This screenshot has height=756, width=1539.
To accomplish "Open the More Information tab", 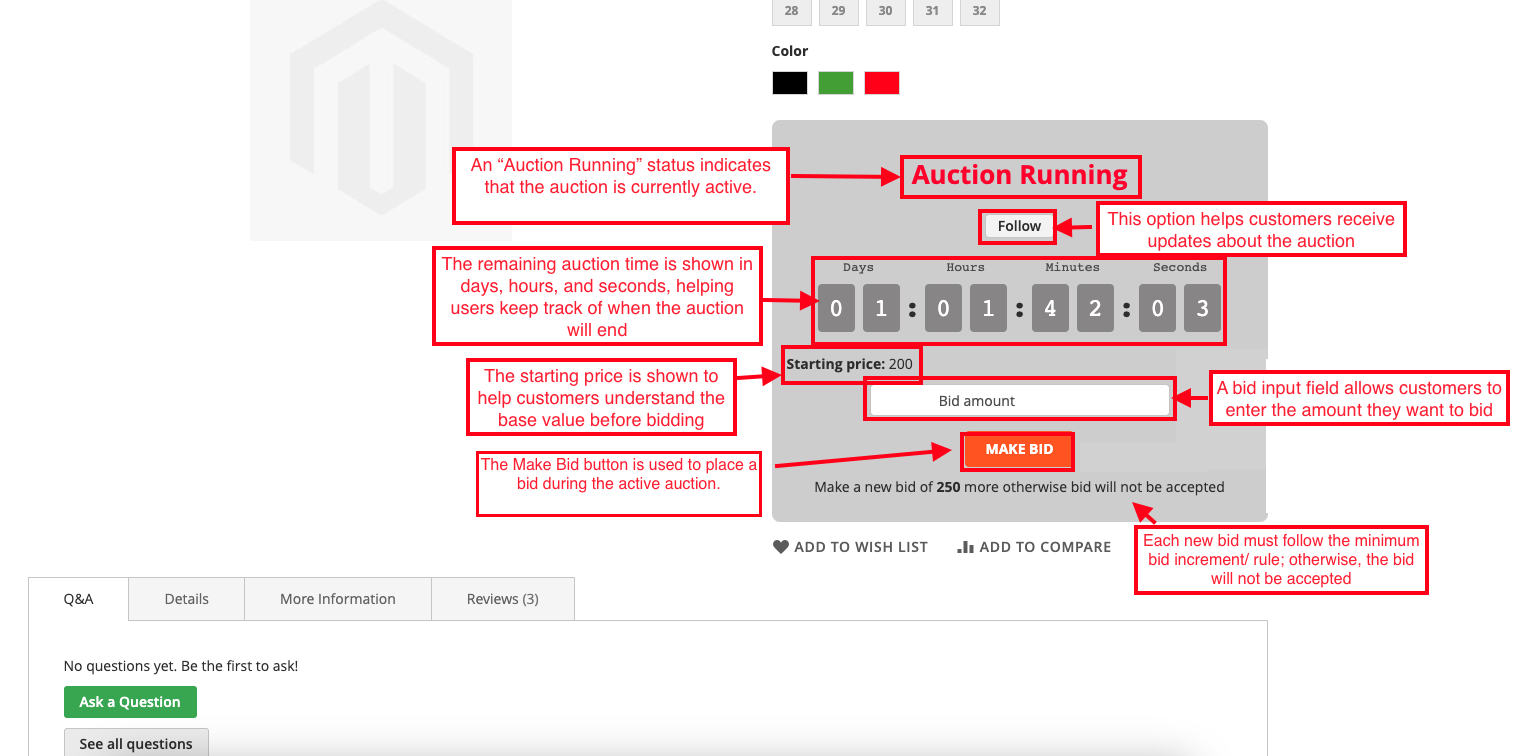I will [x=337, y=599].
